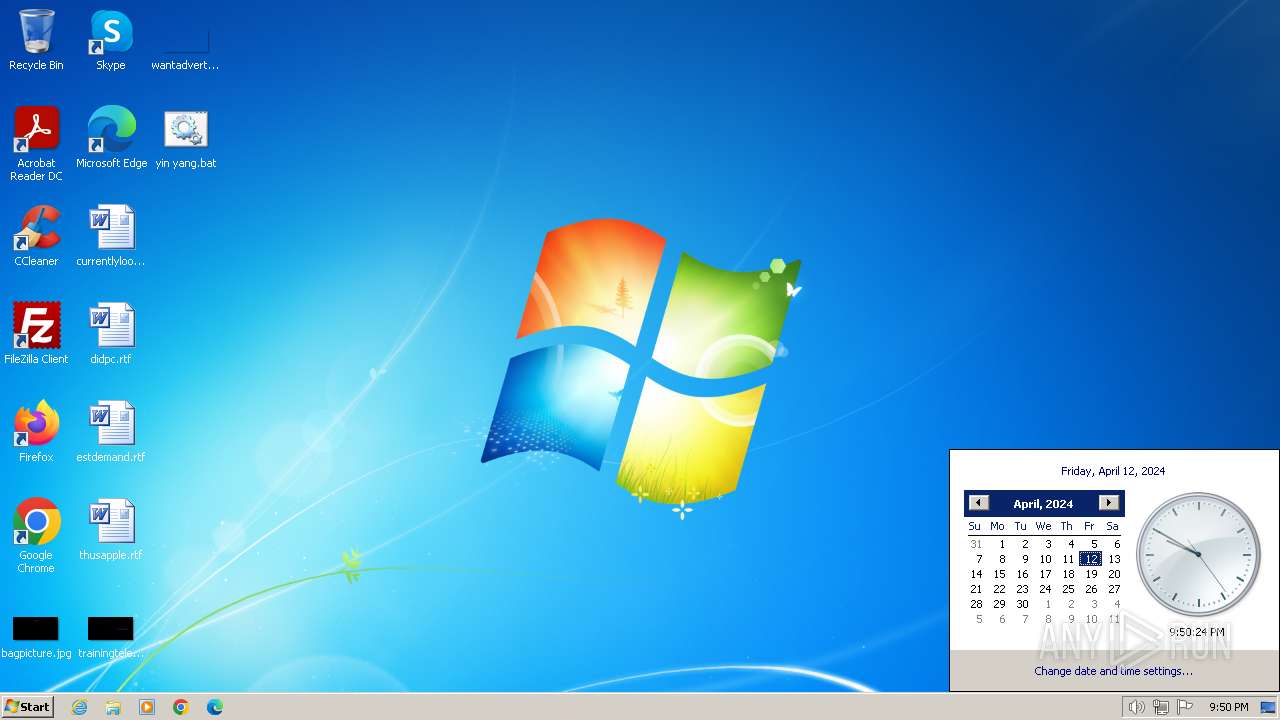1280x720 pixels.
Task: Select April 7 in the calendar
Action: [x=979, y=559]
